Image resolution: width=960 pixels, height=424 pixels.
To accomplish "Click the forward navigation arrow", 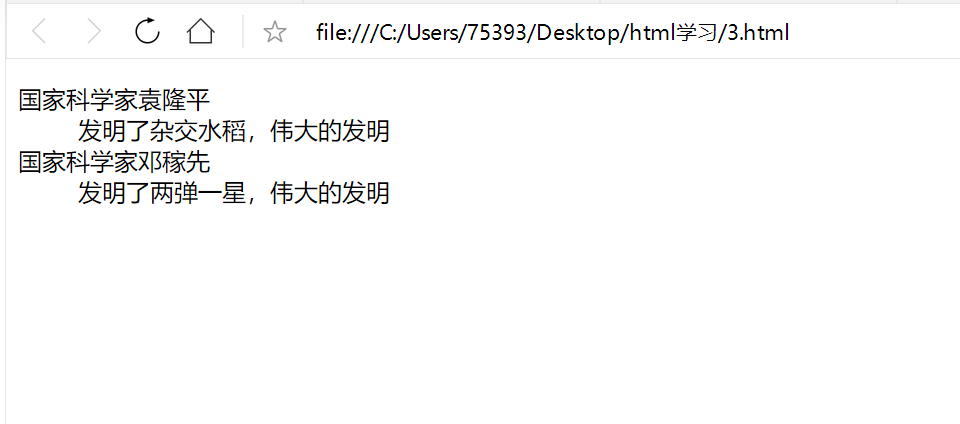I will point(94,31).
